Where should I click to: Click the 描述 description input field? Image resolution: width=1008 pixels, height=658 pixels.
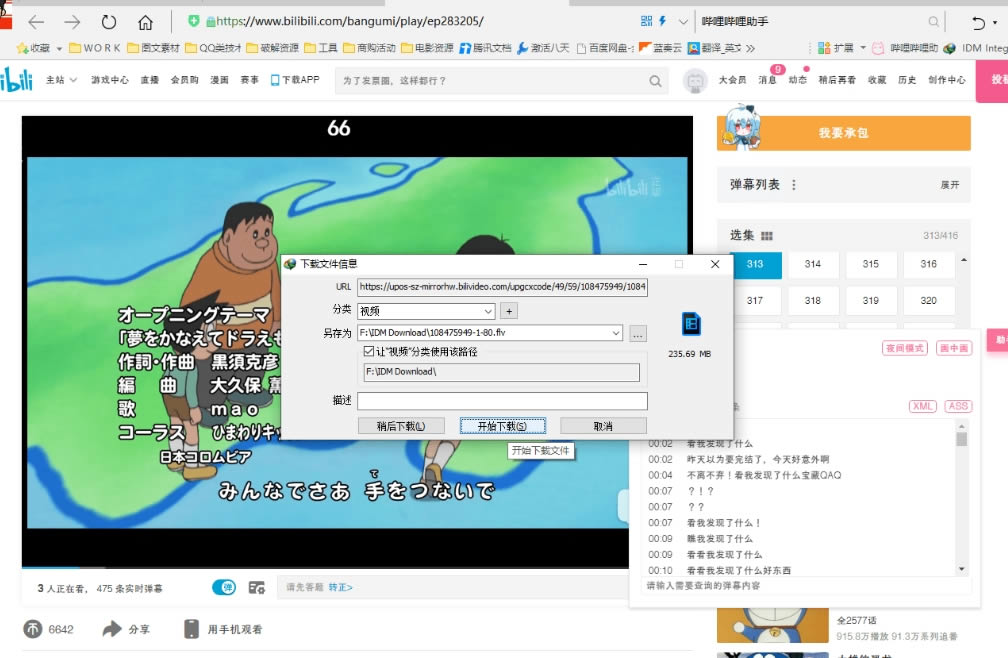[x=502, y=401]
